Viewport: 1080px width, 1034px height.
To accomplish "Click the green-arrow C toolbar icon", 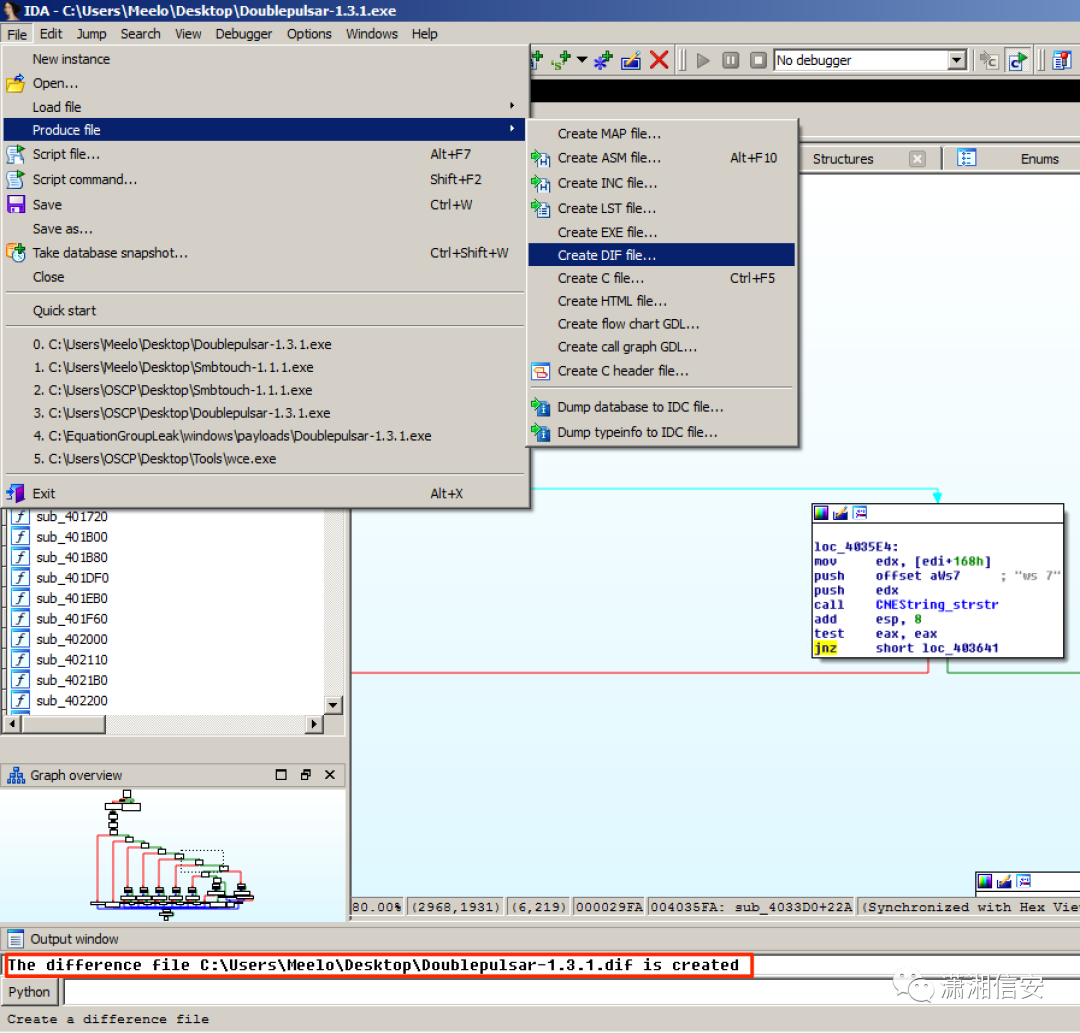I will pyautogui.click(x=1017, y=61).
